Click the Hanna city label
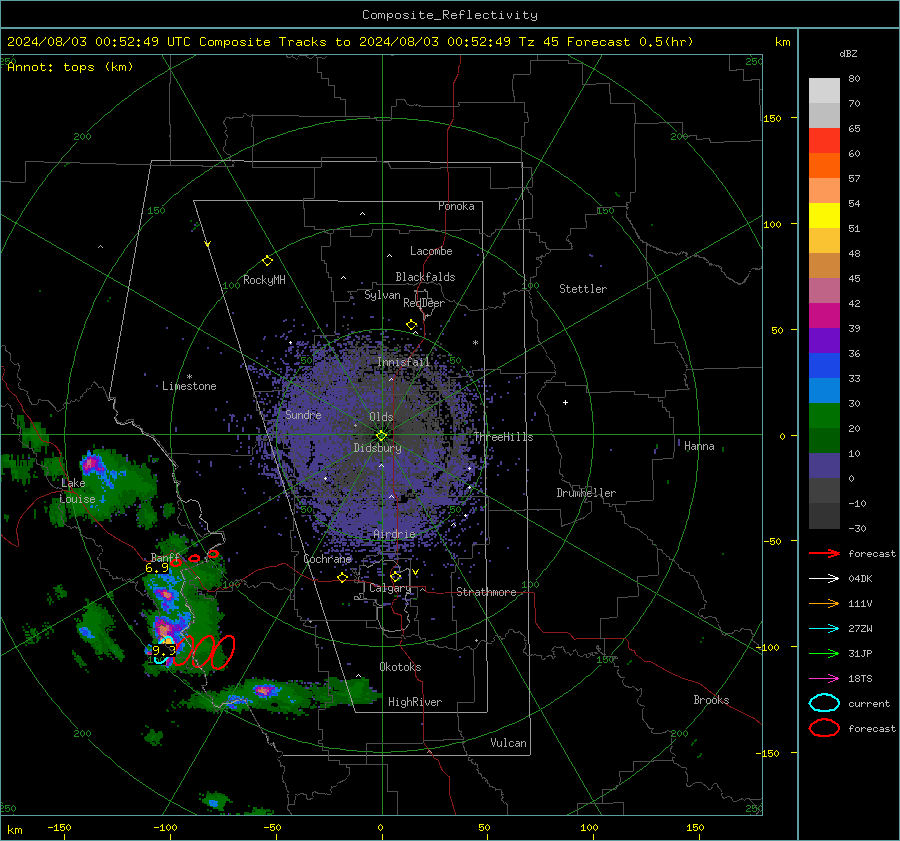900x841 pixels. pyautogui.click(x=699, y=446)
